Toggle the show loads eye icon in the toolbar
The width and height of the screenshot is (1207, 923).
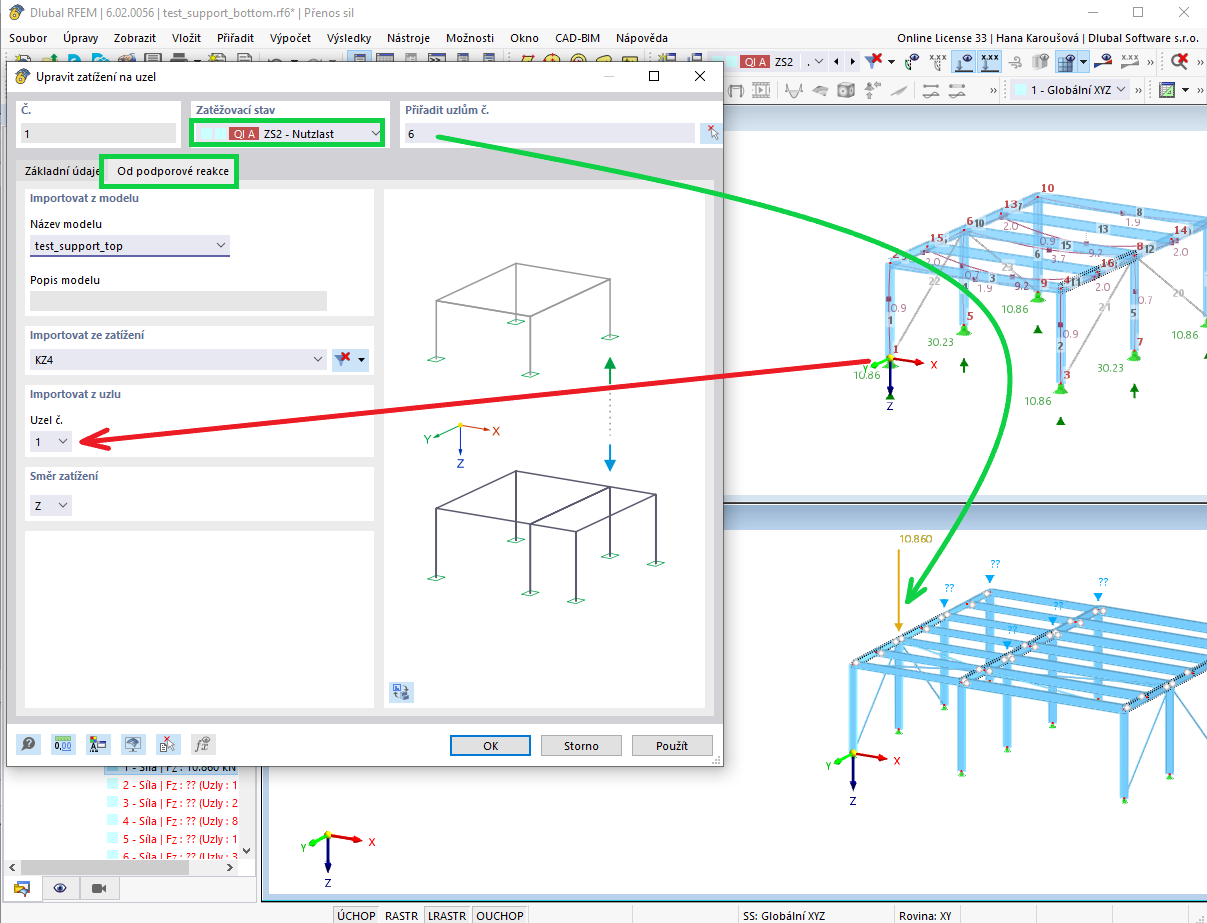tap(964, 62)
